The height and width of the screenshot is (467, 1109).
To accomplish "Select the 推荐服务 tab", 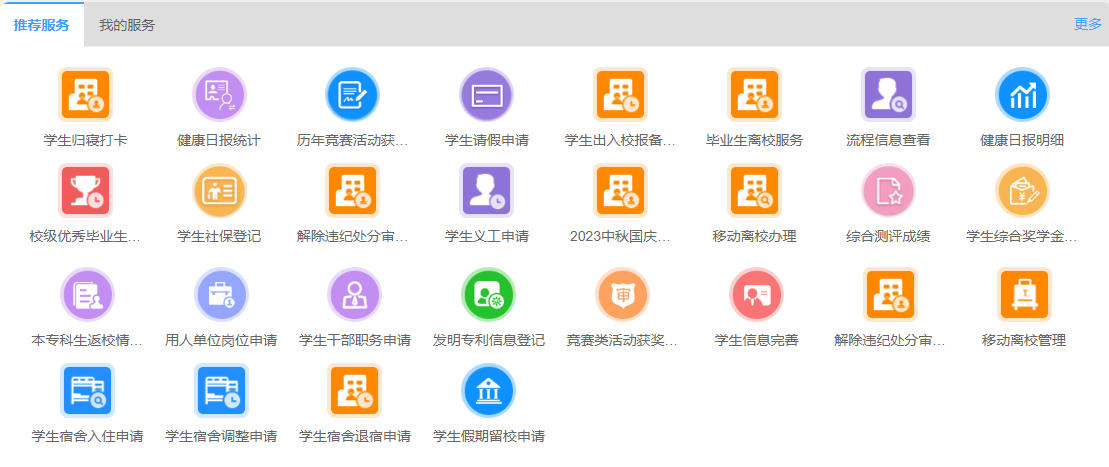I will click(x=42, y=25).
